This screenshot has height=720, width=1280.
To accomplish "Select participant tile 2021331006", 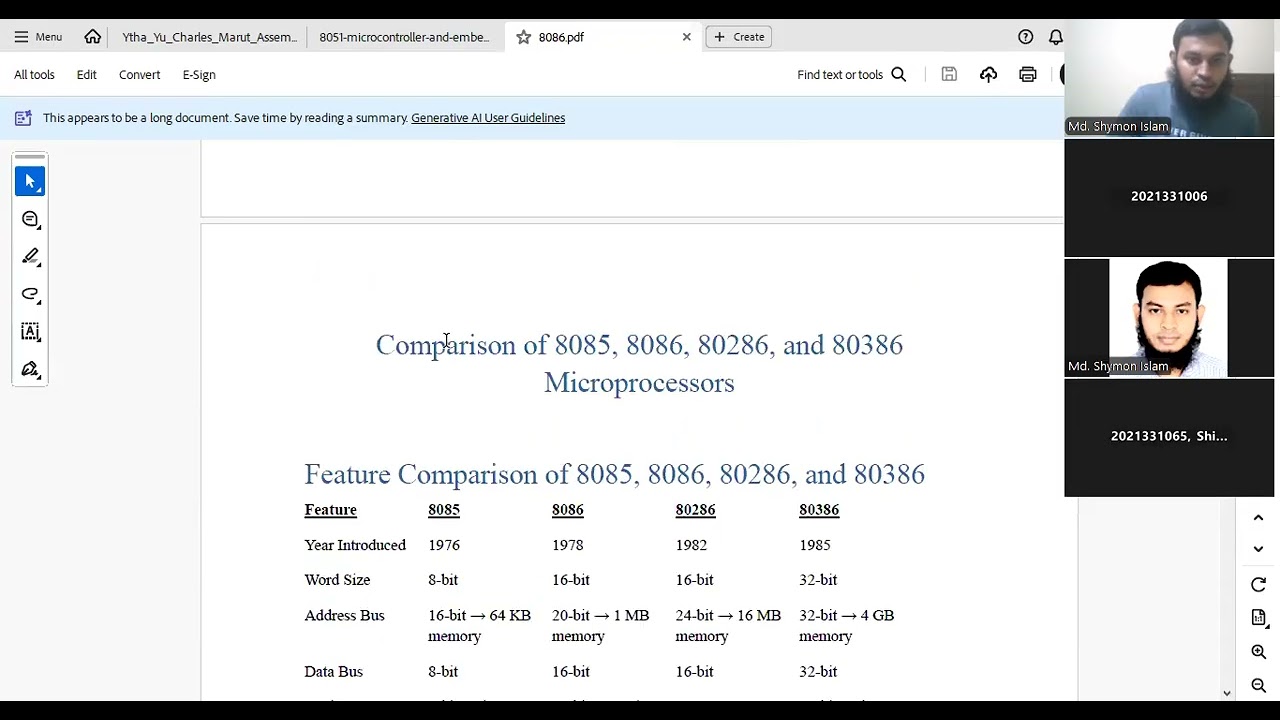I will pos(1169,197).
